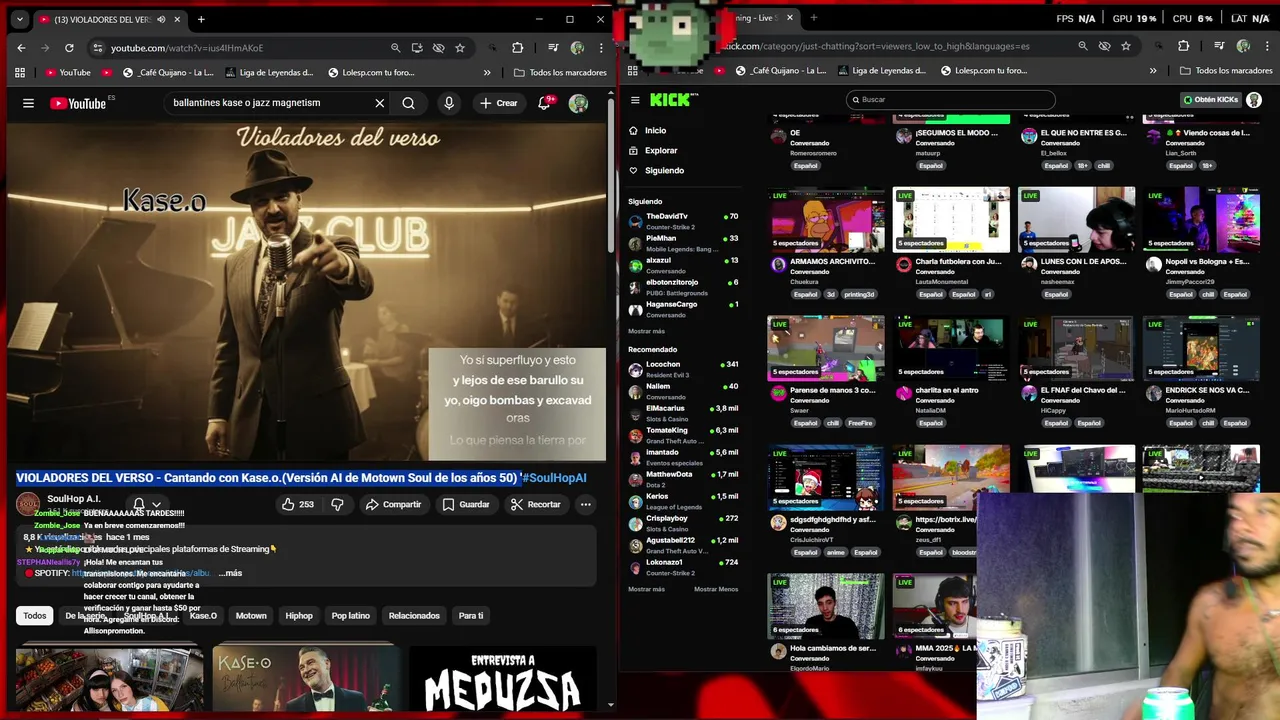
Task: Open extensions puzzle icon in YouTube window
Action: [517, 48]
